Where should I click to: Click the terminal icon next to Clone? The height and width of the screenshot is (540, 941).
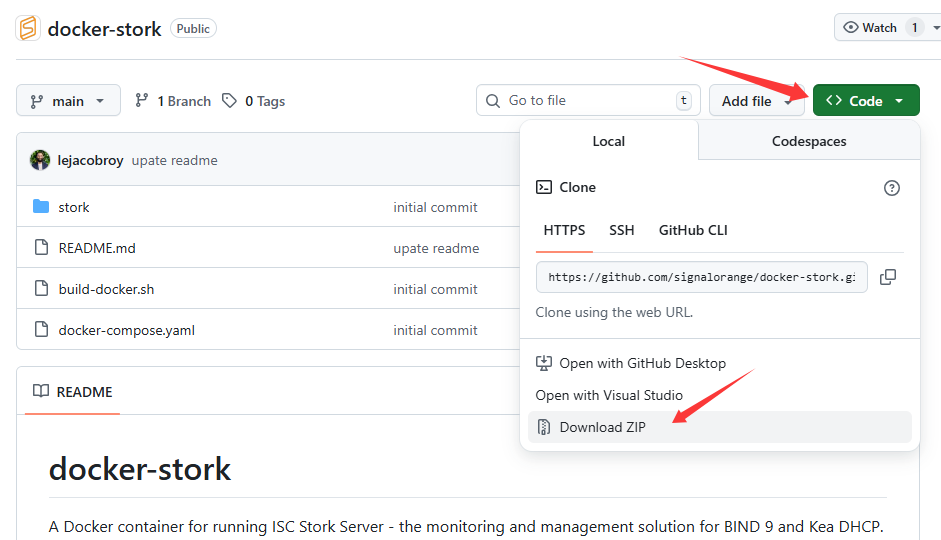pyautogui.click(x=544, y=187)
